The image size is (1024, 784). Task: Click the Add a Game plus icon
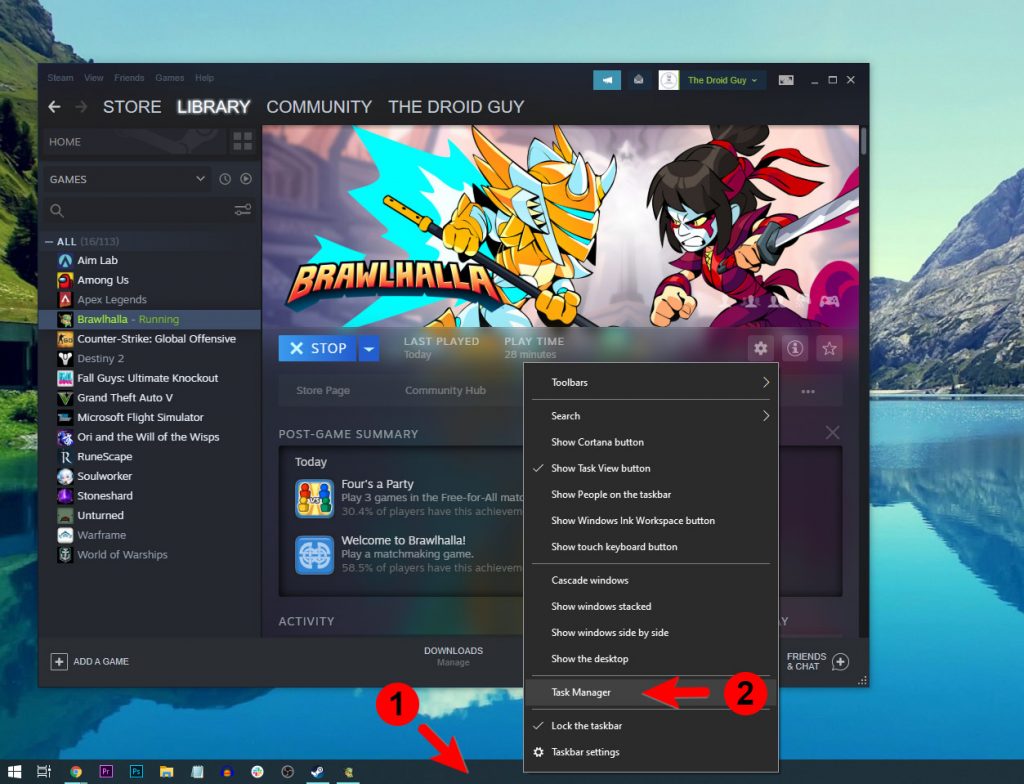[x=59, y=661]
